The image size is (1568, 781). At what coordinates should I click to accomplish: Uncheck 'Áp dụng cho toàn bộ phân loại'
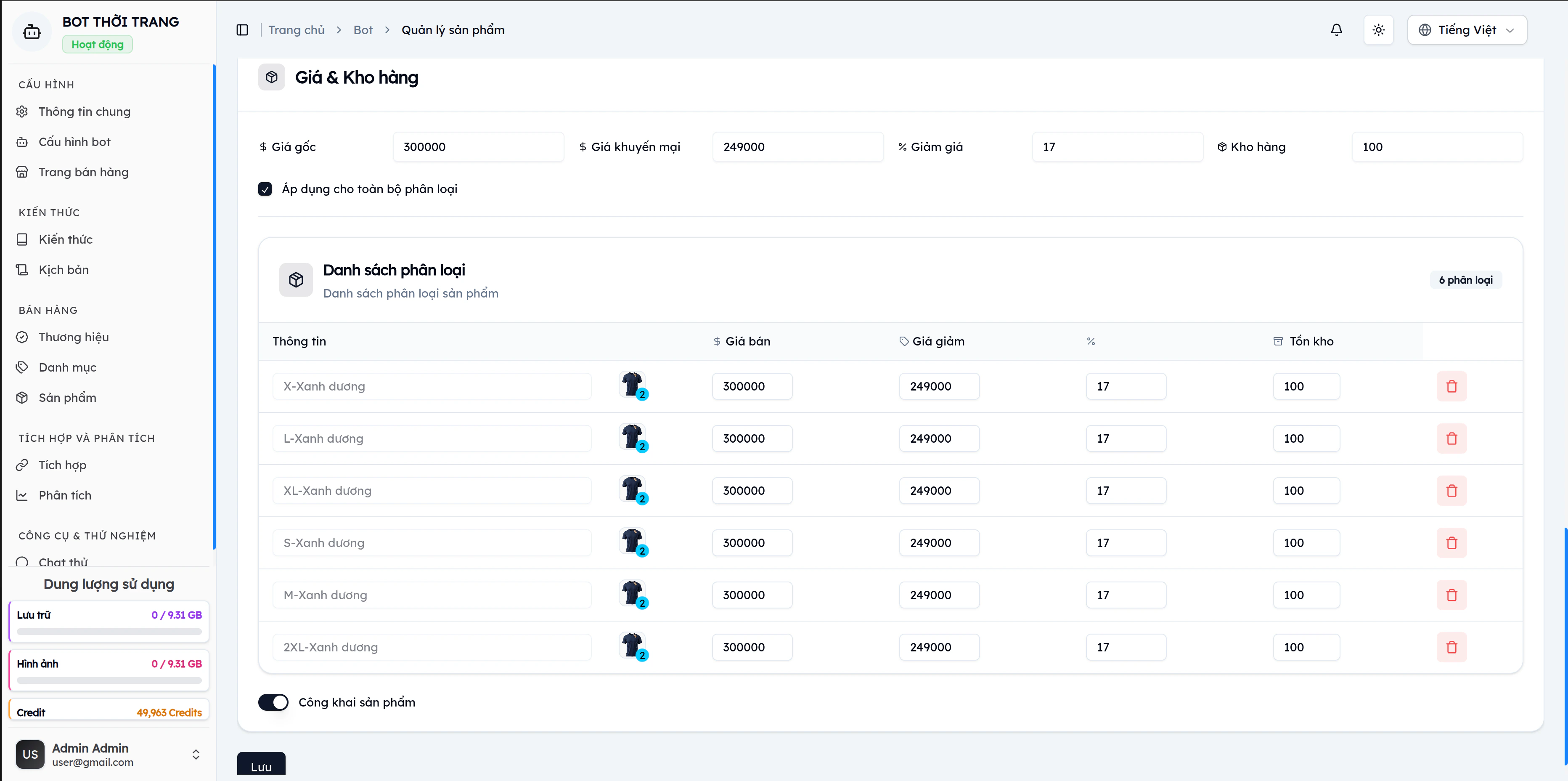[x=265, y=189]
